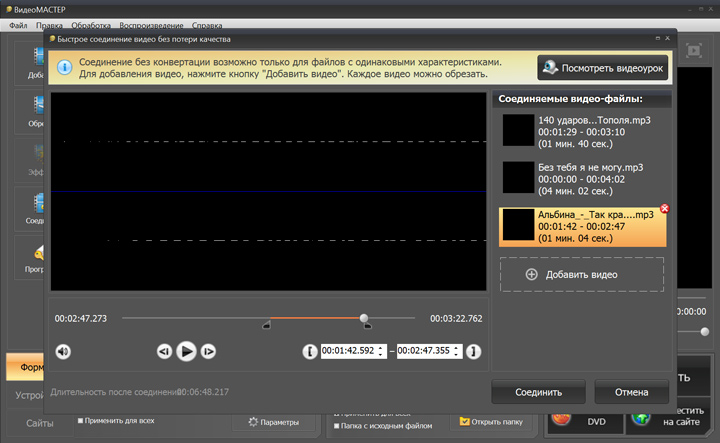Open the Сайты tab in main window

(x=39, y=423)
